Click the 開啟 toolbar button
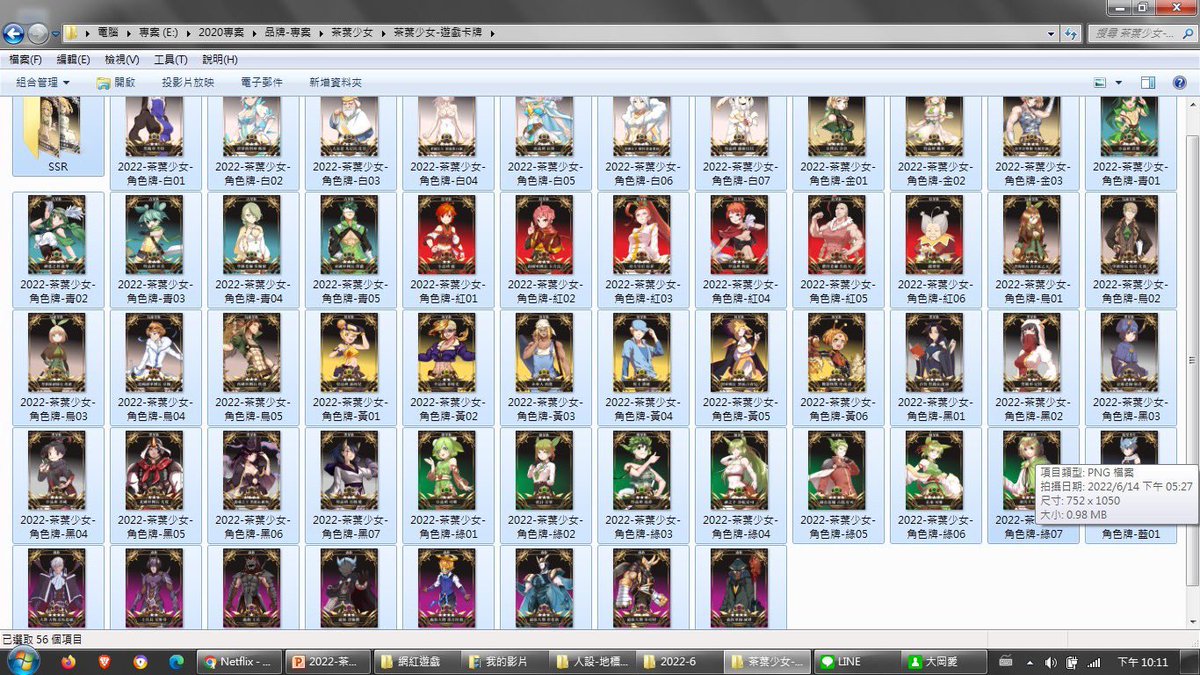The width and height of the screenshot is (1200, 675). click(x=116, y=82)
